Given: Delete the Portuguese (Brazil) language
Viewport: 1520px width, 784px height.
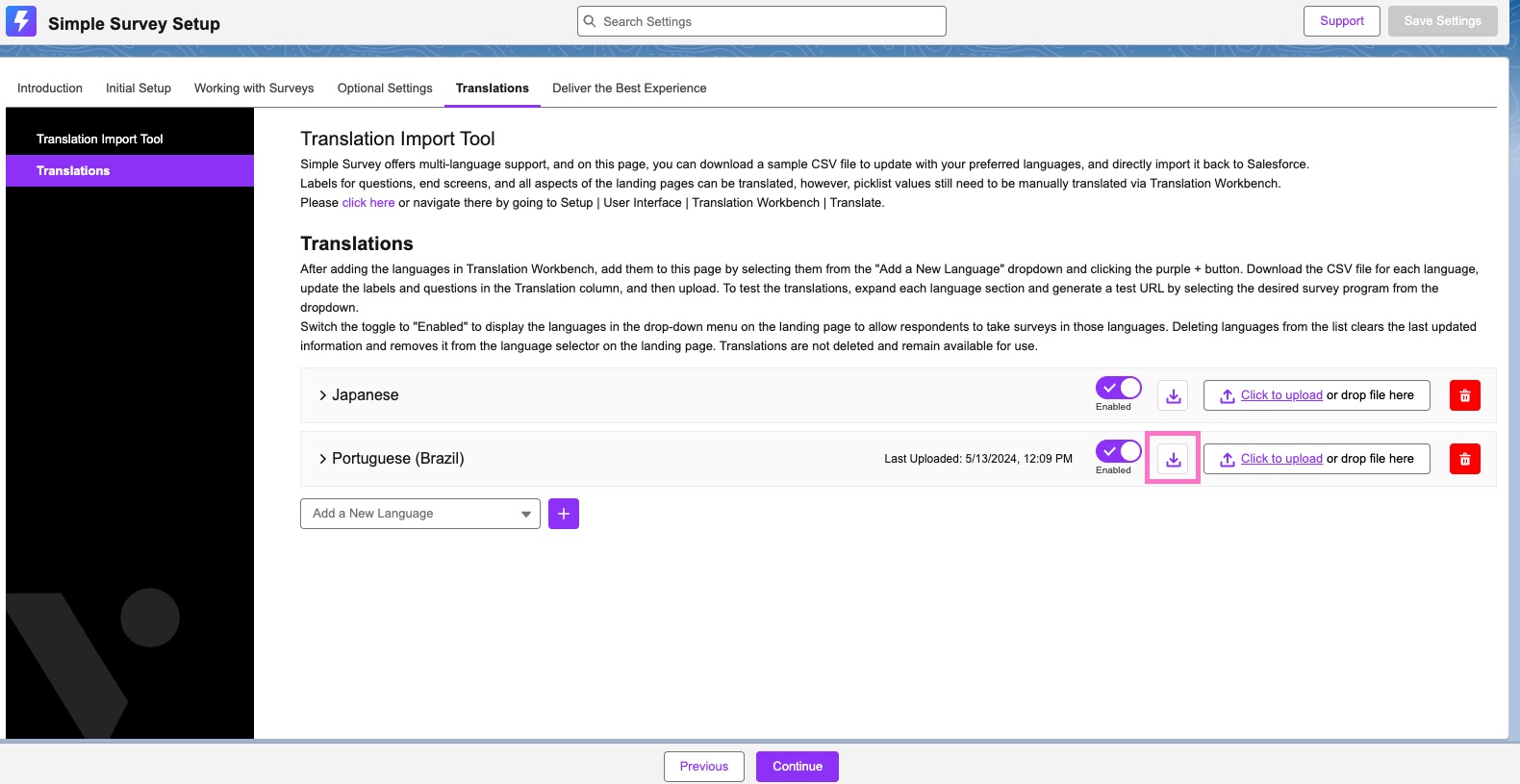Looking at the screenshot, I should coord(1465,459).
